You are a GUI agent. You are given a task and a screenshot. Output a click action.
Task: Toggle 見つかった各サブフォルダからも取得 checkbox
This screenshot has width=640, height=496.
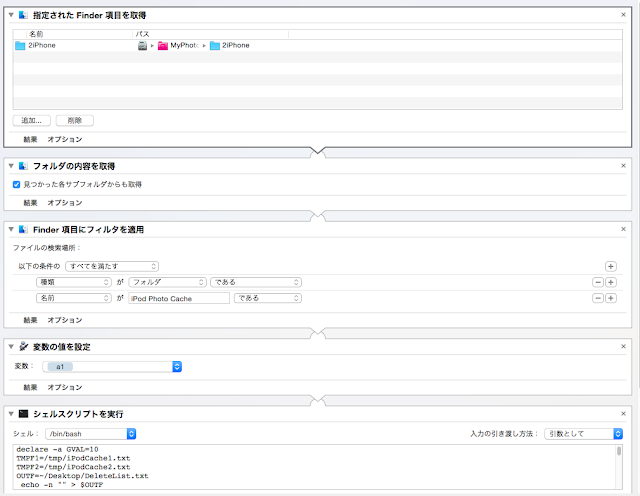coord(16,184)
